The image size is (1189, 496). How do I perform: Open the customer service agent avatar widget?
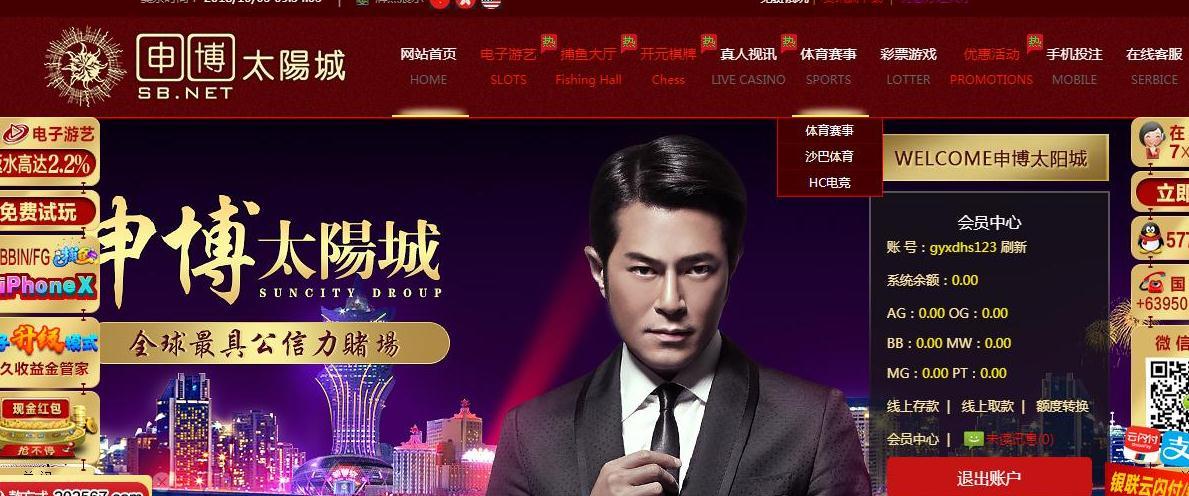1152,141
